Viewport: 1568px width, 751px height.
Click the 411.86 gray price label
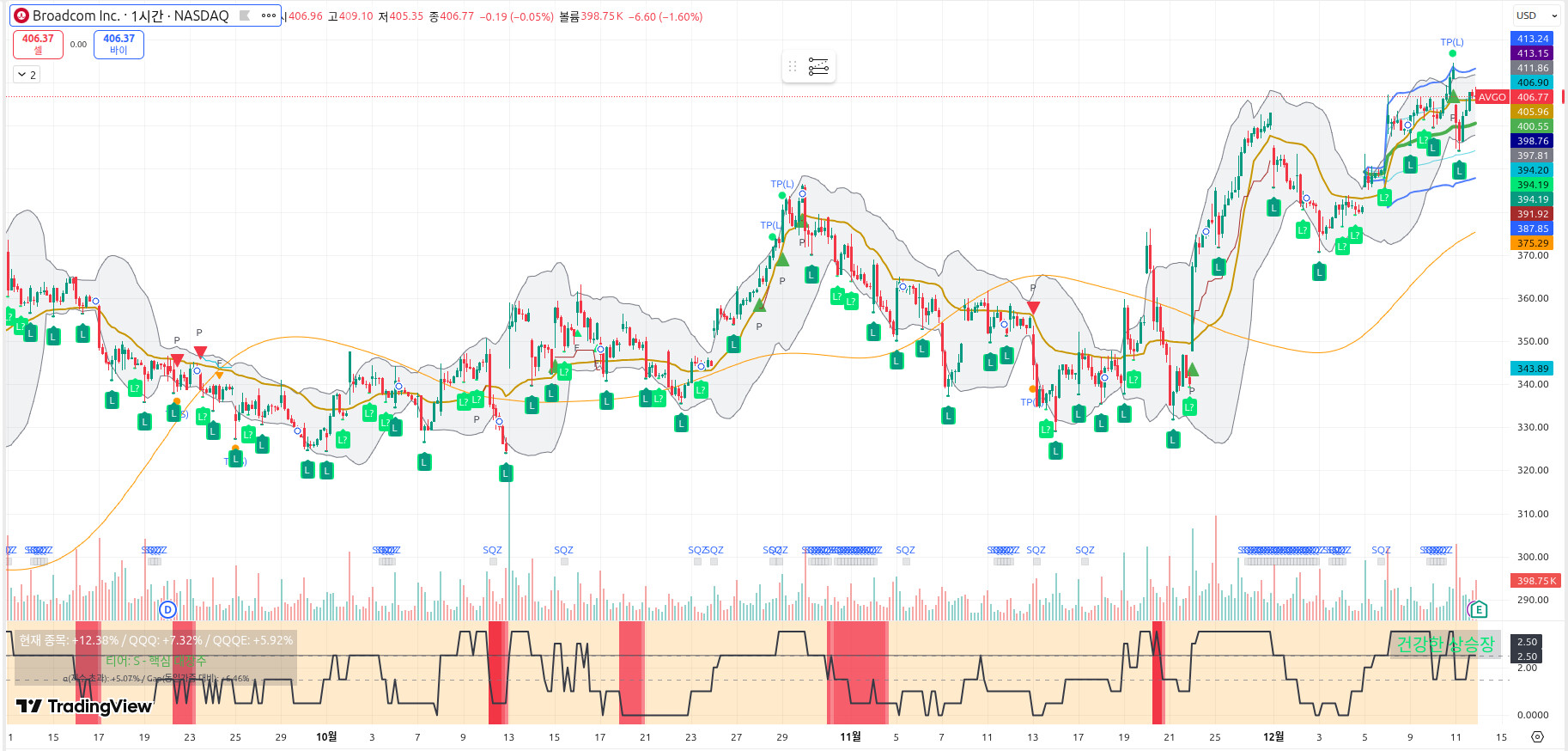point(1532,68)
